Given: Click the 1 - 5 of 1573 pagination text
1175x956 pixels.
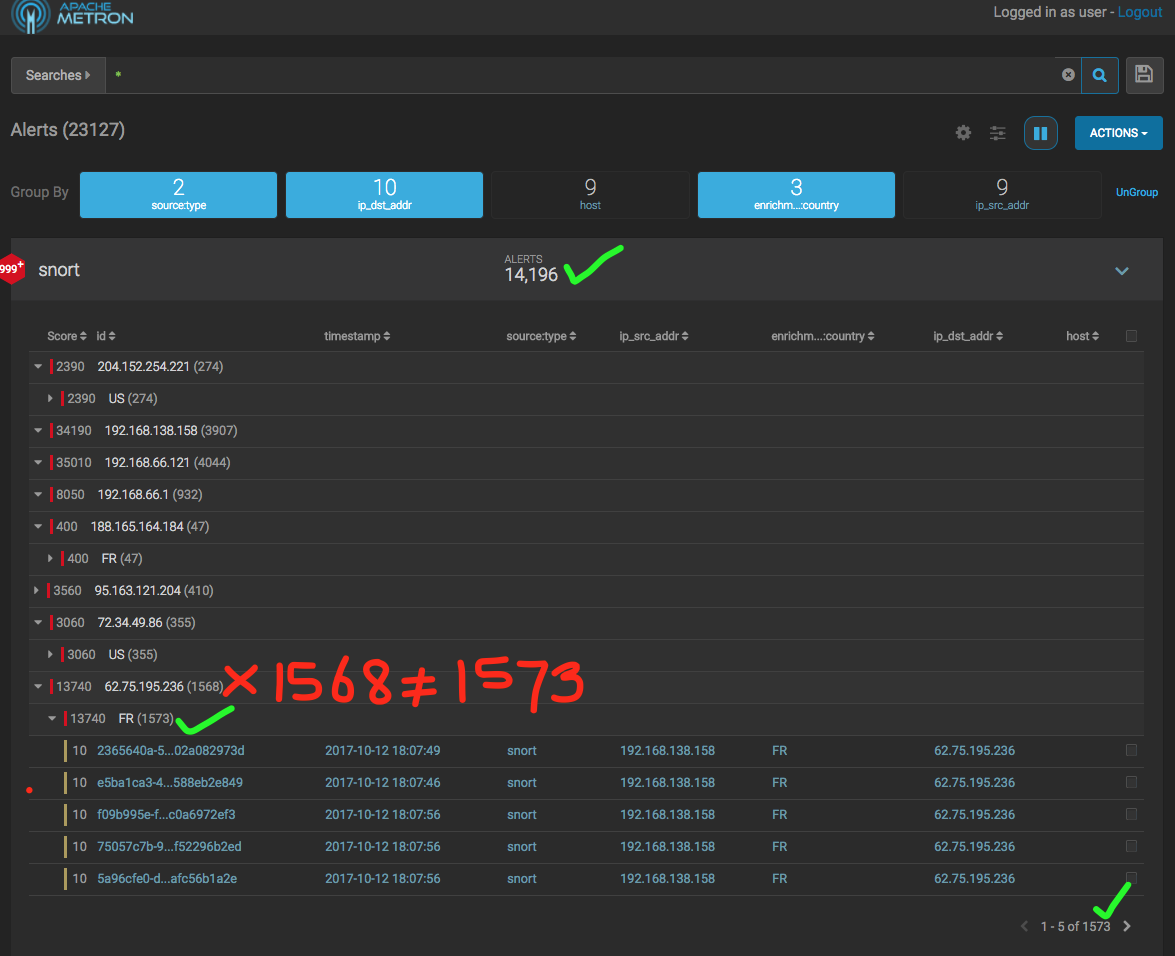Looking at the screenshot, I should (1075, 927).
